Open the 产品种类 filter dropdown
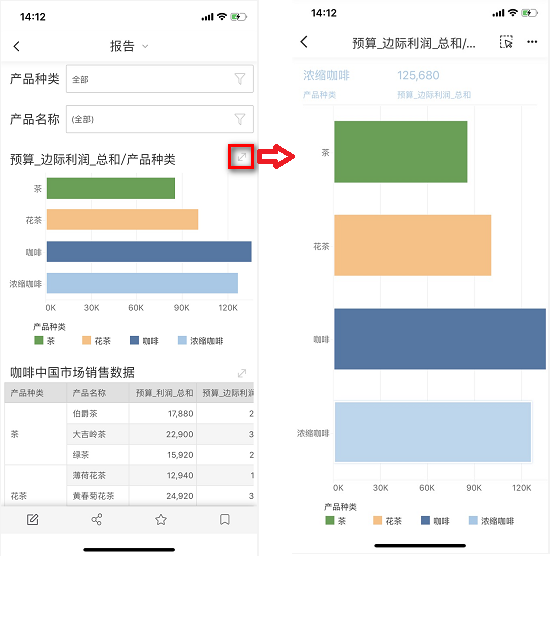 160,79
